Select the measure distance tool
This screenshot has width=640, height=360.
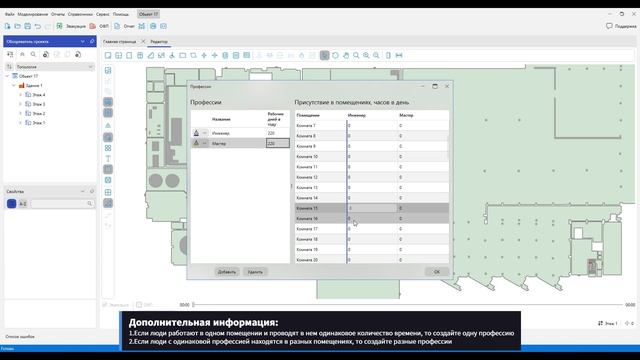point(399,55)
